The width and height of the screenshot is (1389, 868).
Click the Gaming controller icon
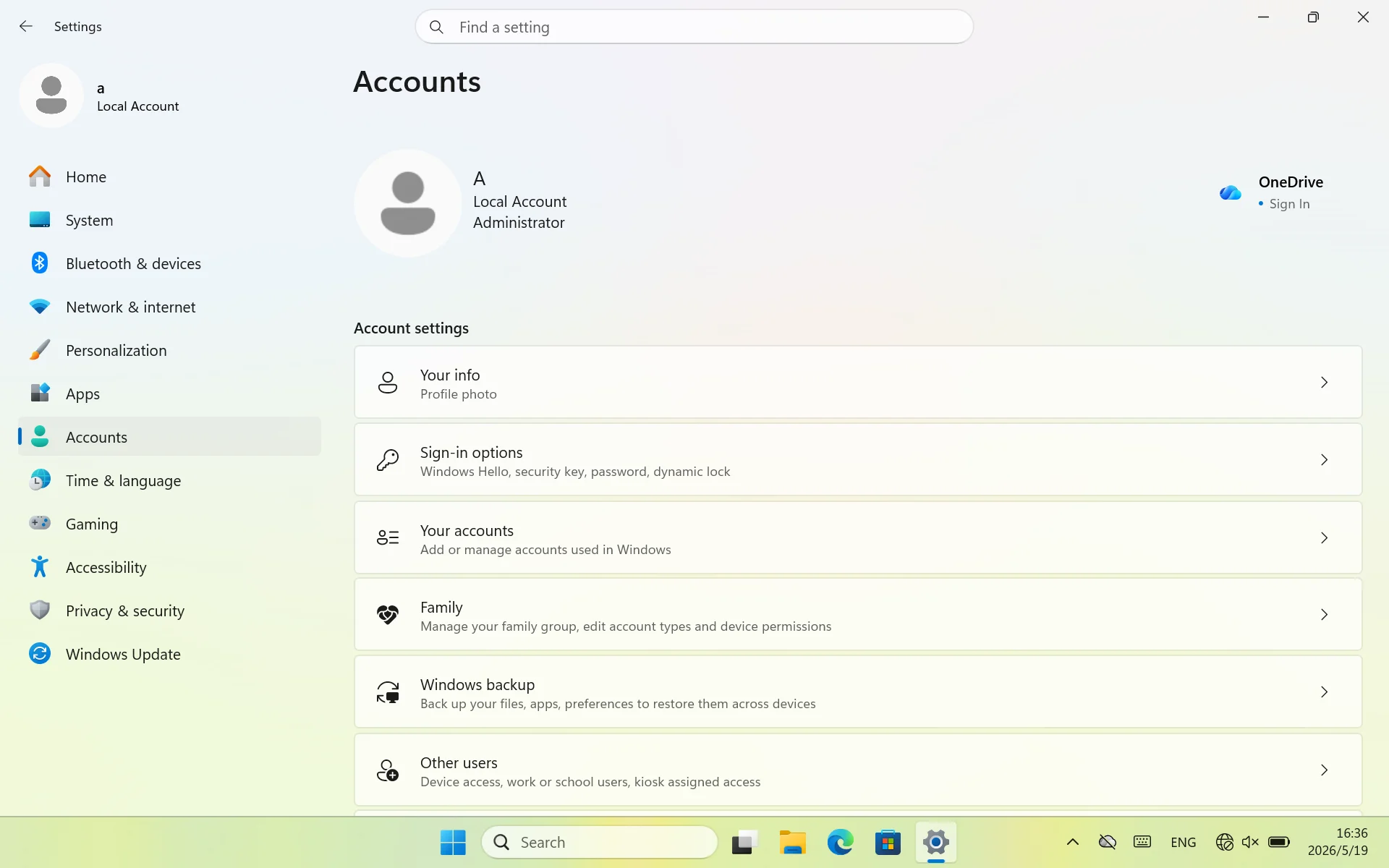[40, 522]
